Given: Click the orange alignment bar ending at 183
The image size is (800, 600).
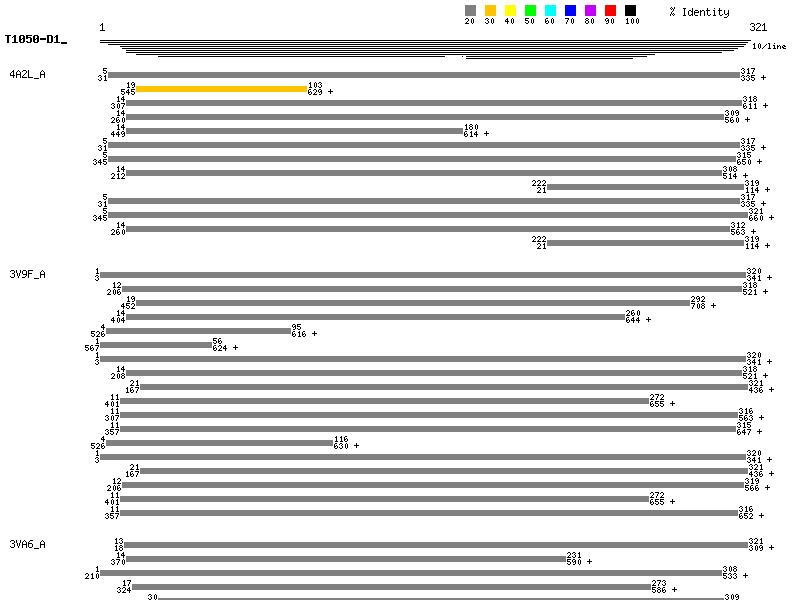Looking at the screenshot, I should pos(221,89).
